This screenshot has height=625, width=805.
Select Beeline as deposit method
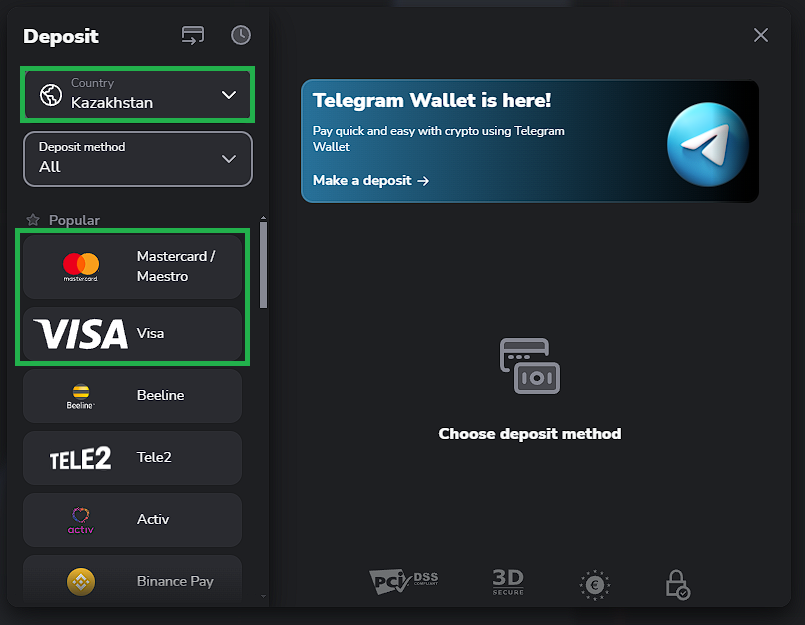132,395
